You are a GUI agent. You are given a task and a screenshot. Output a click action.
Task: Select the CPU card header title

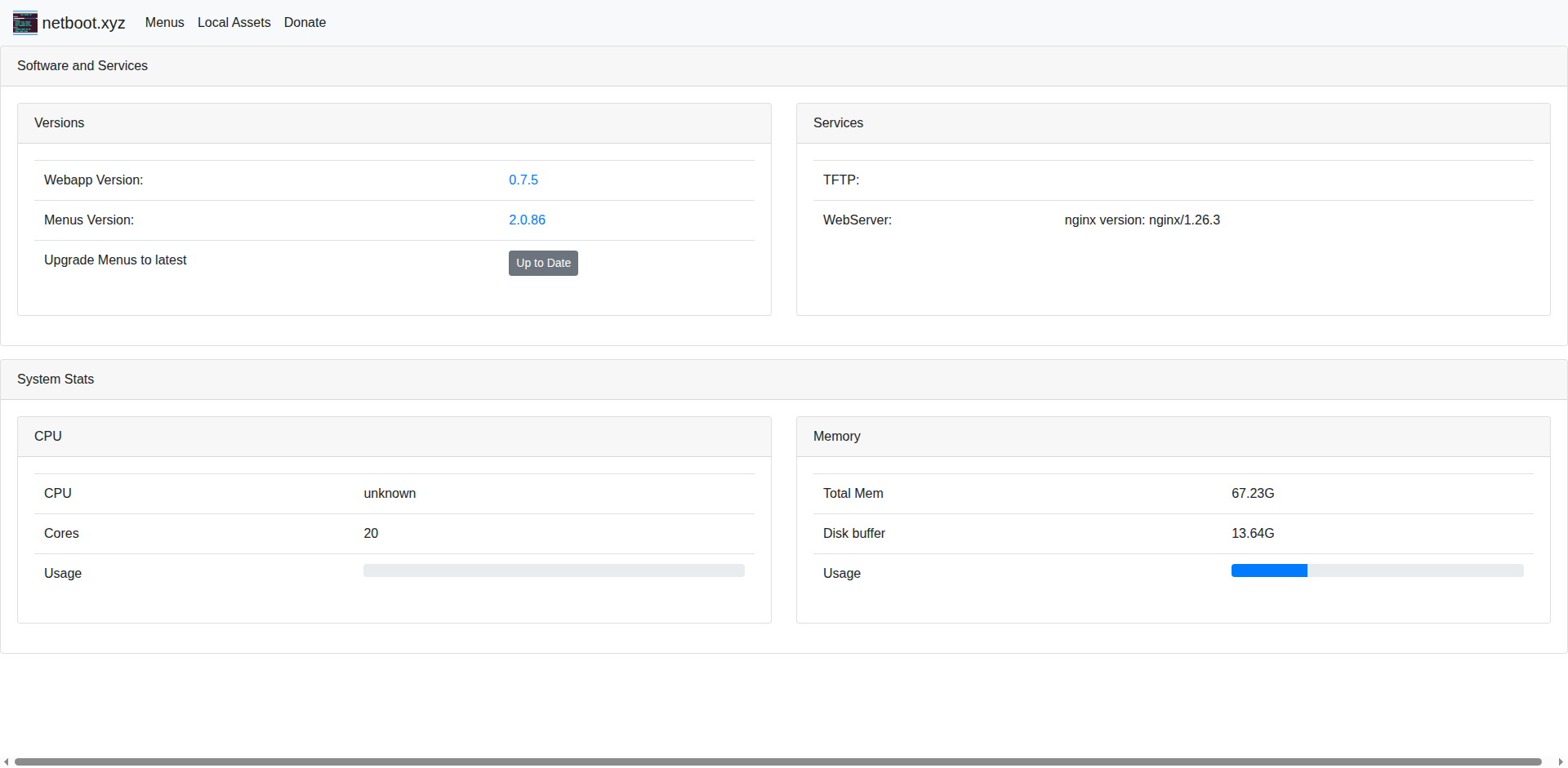[48, 437]
